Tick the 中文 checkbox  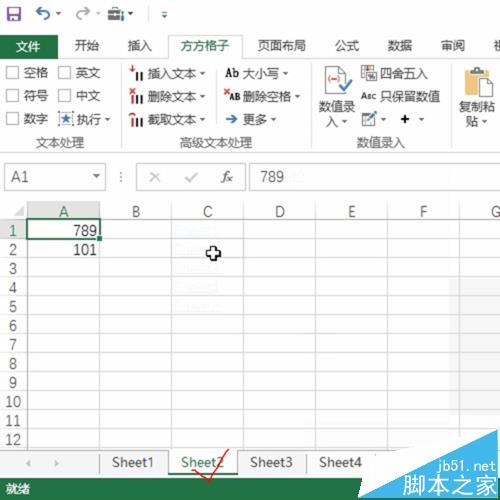coord(64,96)
